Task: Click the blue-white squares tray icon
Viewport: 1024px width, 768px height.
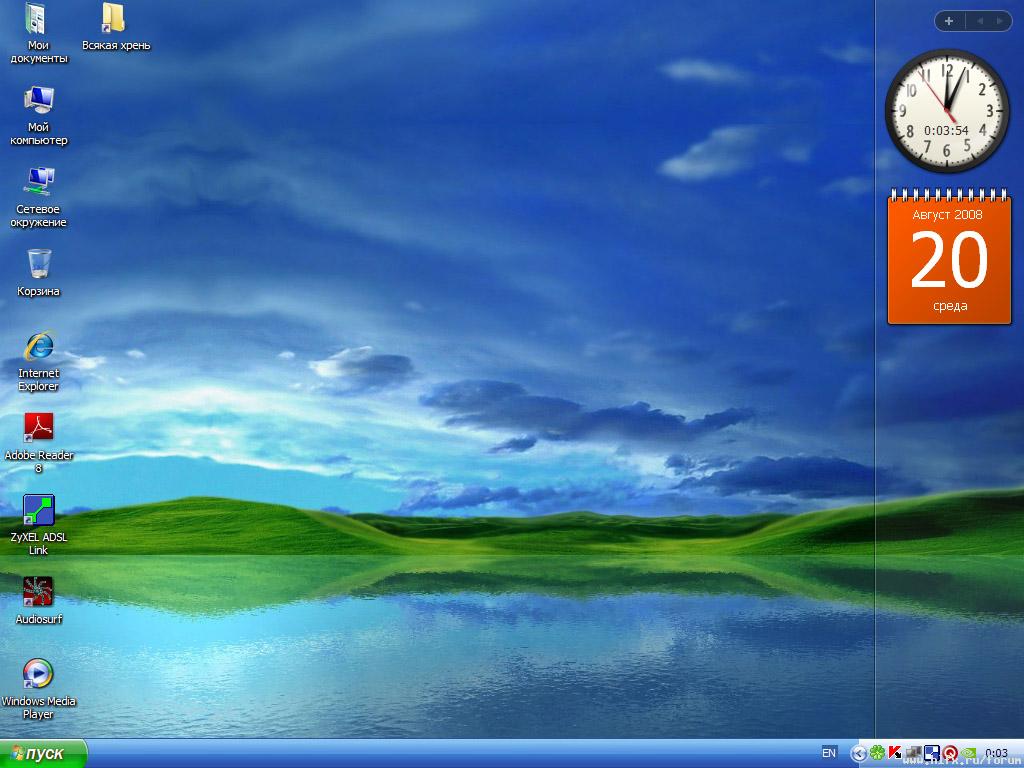Action: (932, 753)
